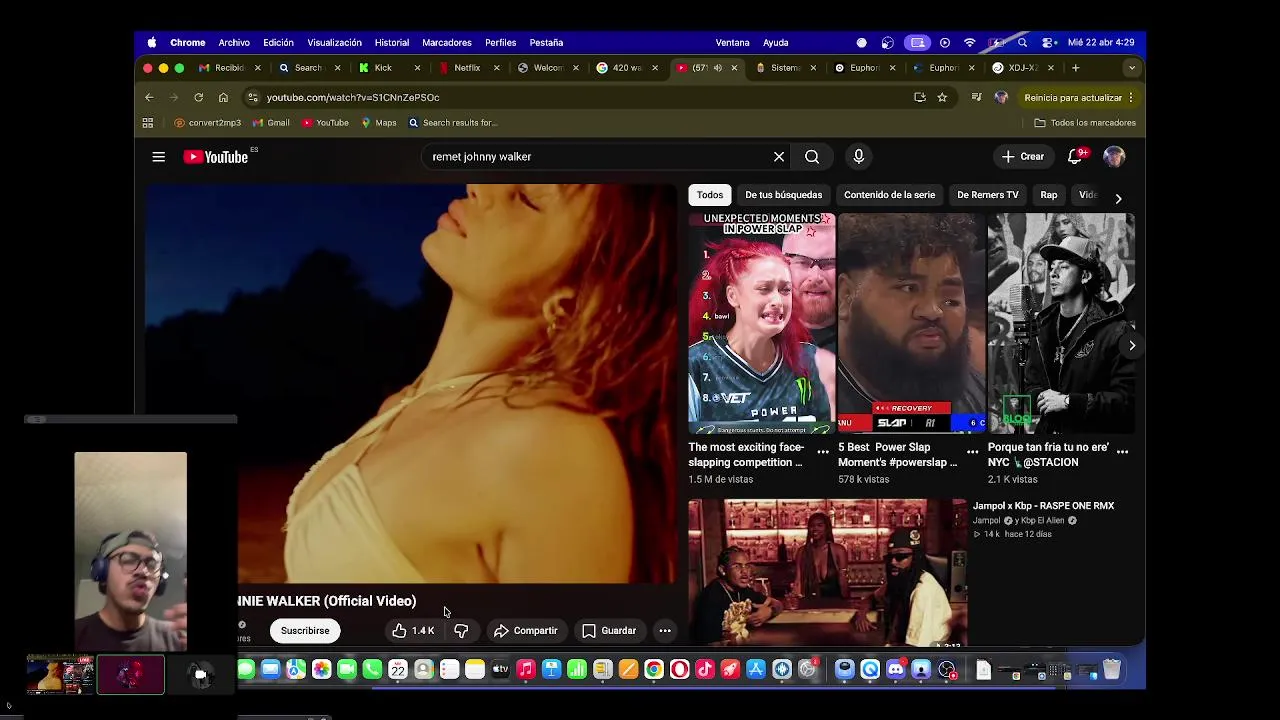
Task: Open the Trash in Dock
Action: click(x=1112, y=670)
